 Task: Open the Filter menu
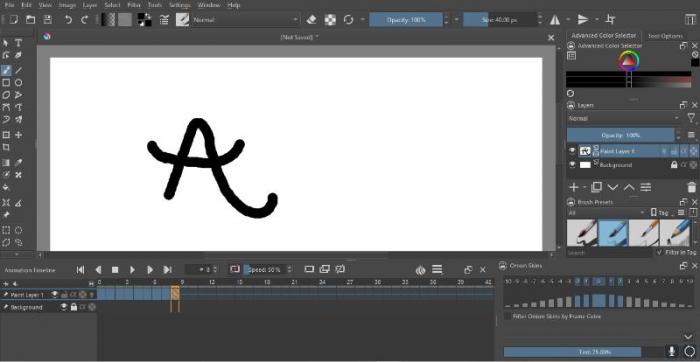pos(134,5)
